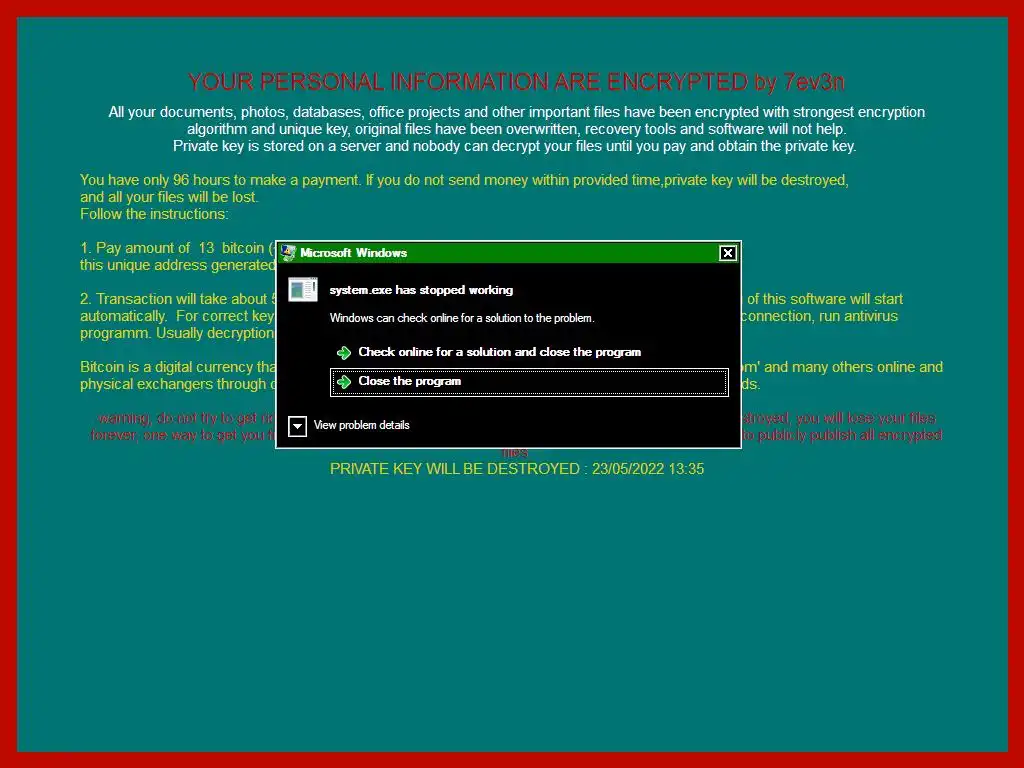The height and width of the screenshot is (768, 1024).
Task: Click the red 'YOUR PERSONAL INFORMATION ARE ENCRYPTED' headline
Action: 516,82
